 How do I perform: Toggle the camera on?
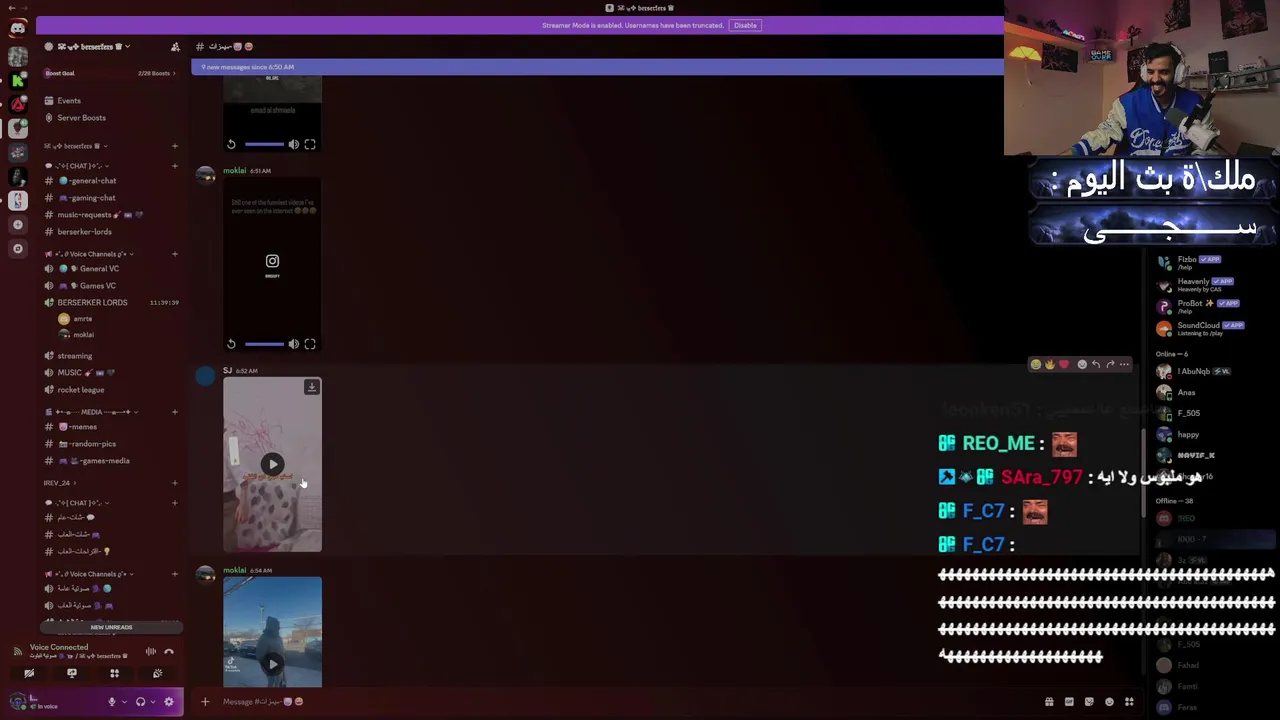pos(29,673)
